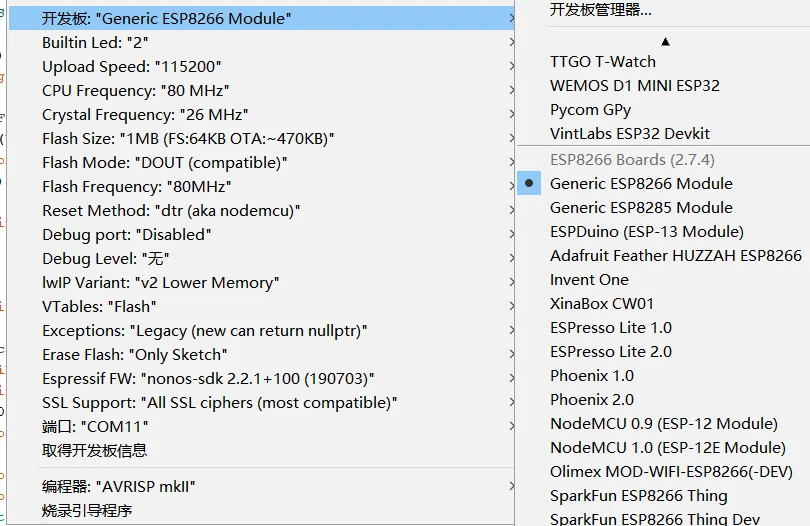Screen dimensions: 810x526
Task: Select Pycom GPy board
Action: [590, 110]
